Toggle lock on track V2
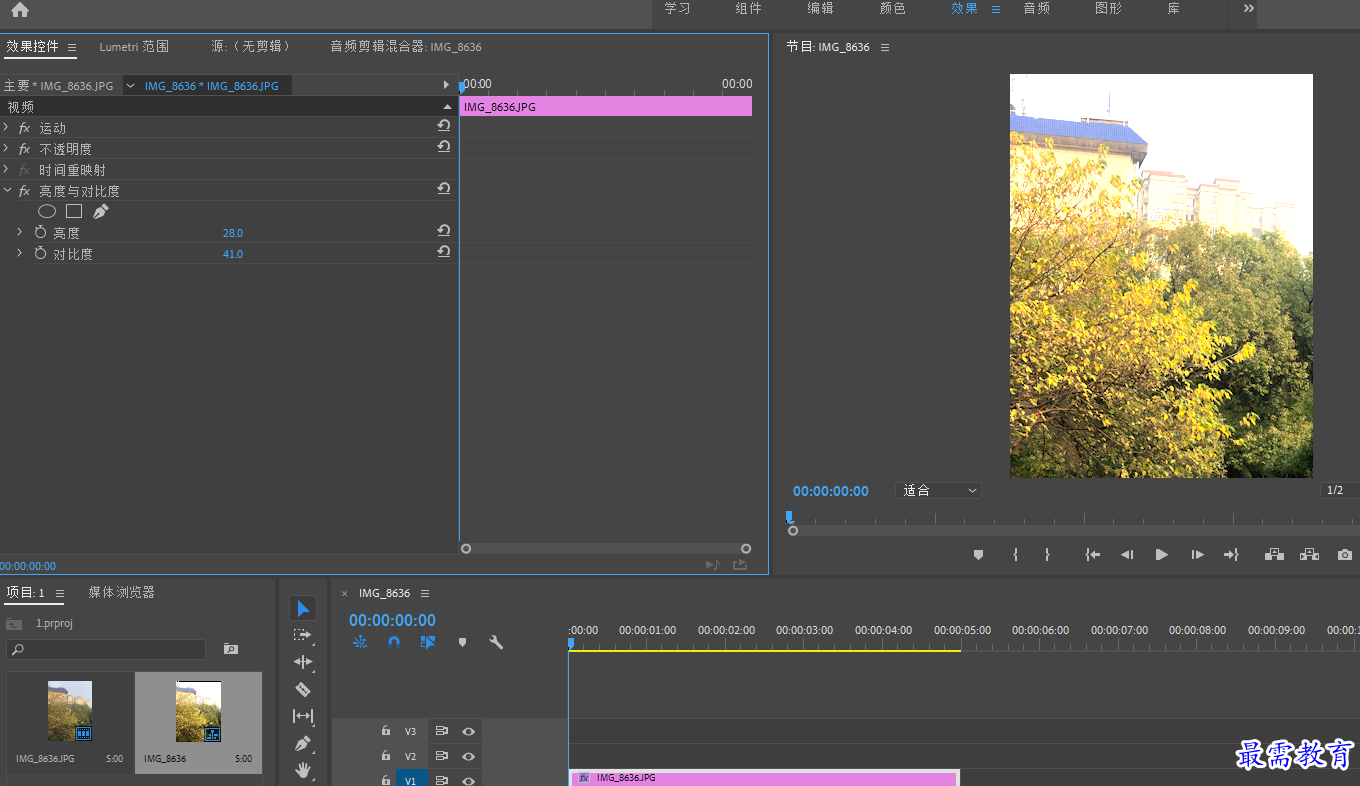 (386, 756)
